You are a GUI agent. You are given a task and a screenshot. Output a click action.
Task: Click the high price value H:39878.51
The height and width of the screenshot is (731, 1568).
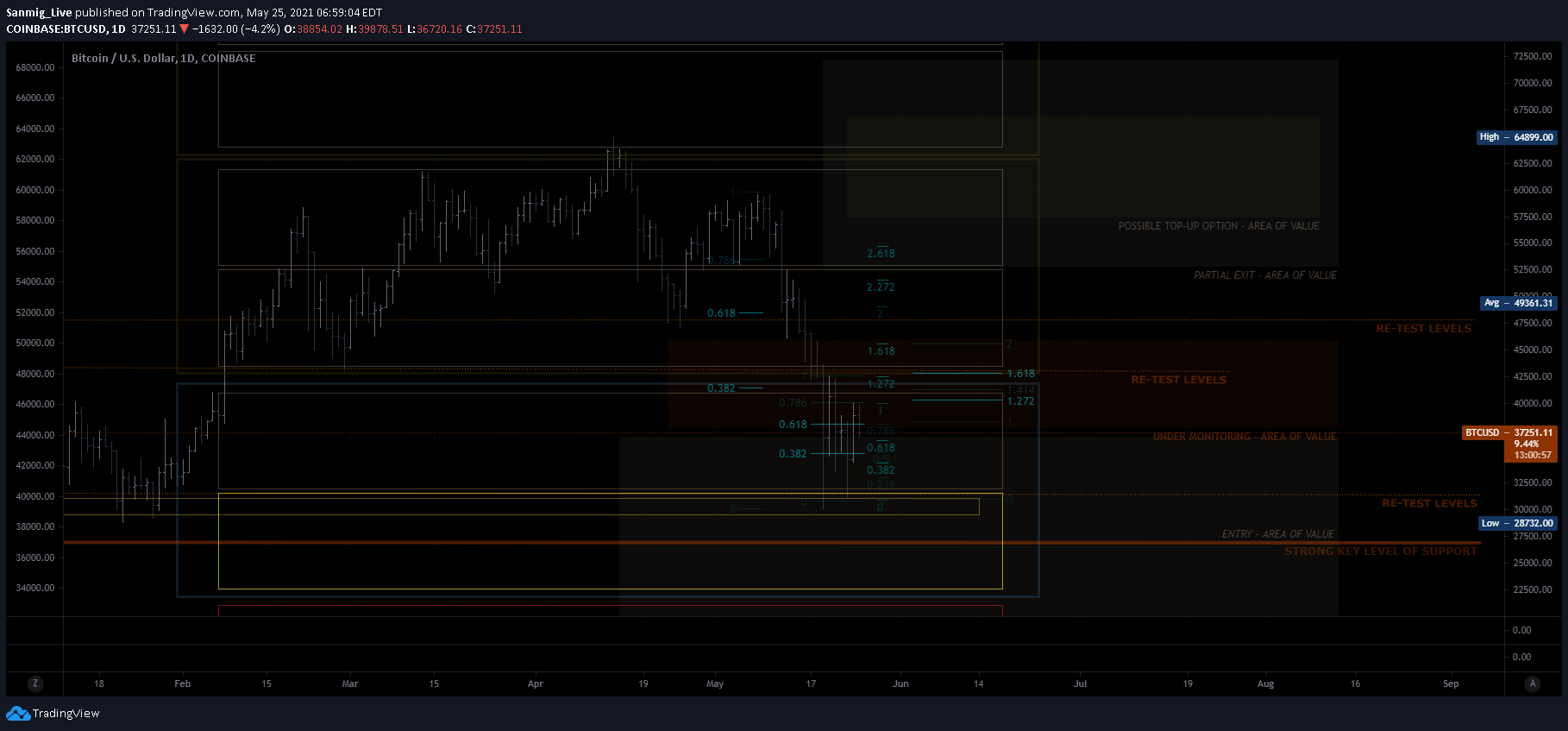374,28
